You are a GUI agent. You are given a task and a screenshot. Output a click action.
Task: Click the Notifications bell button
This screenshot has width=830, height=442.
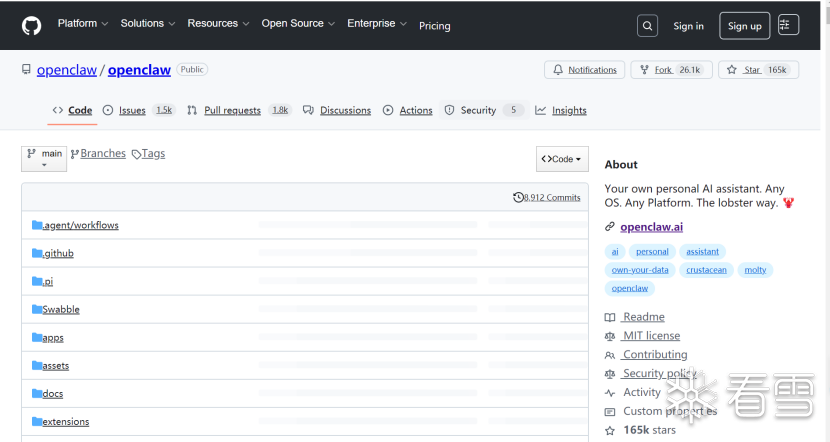[585, 70]
